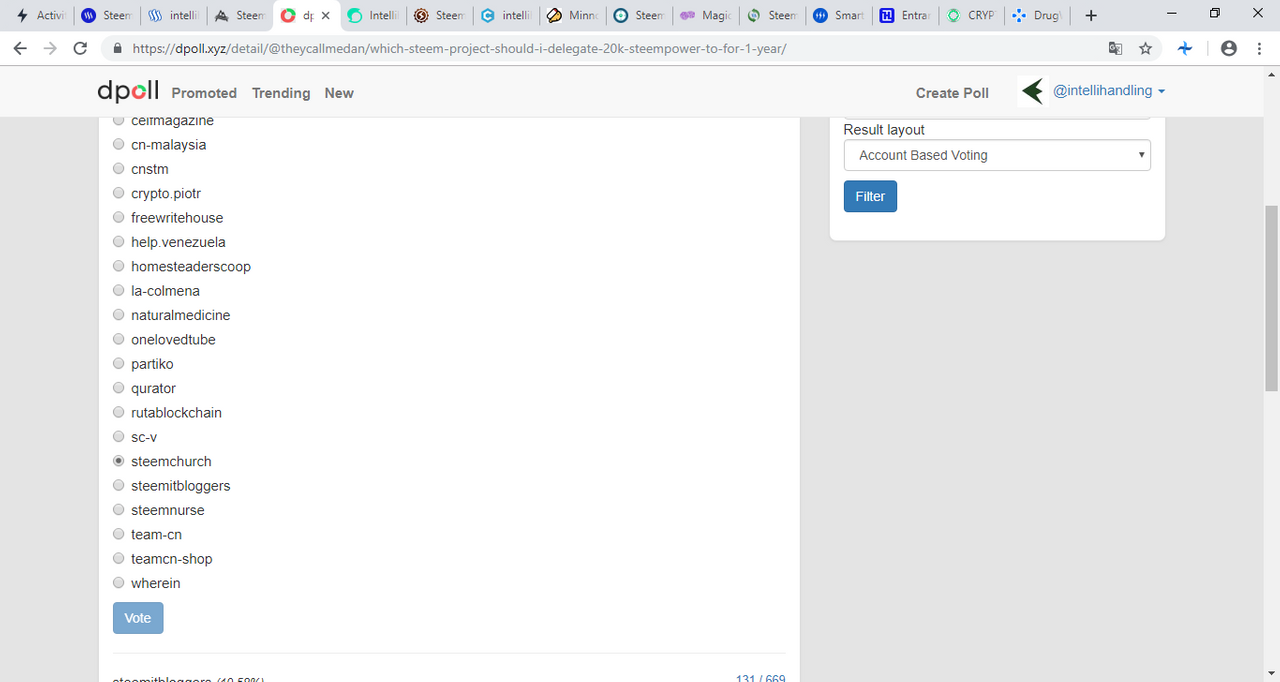
Task: Open the Promoted polls page
Action: pyautogui.click(x=204, y=93)
